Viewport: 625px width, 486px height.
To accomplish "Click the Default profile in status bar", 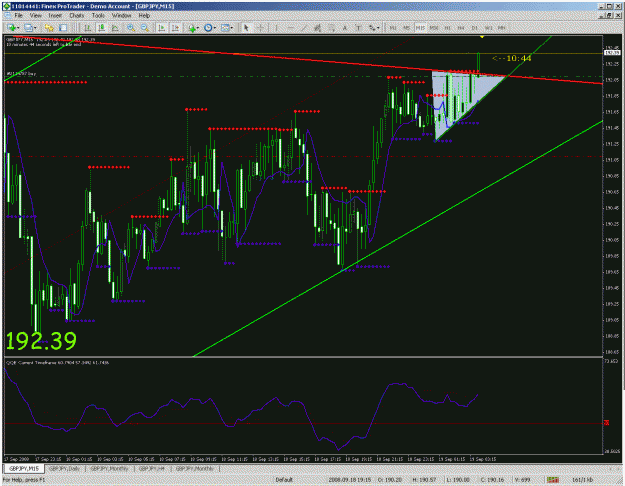I will pyautogui.click(x=284, y=480).
